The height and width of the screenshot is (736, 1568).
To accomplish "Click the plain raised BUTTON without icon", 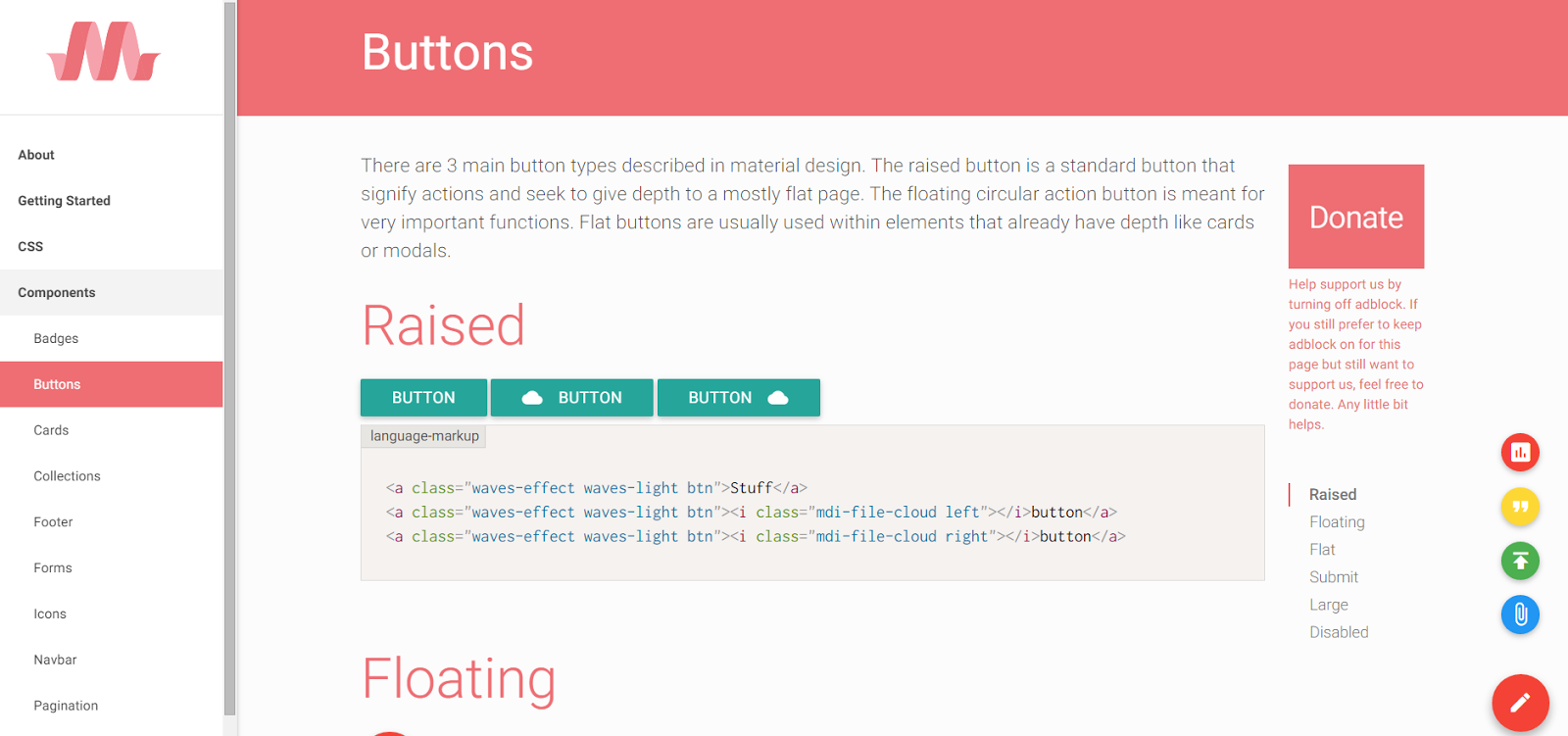I will 423,398.
